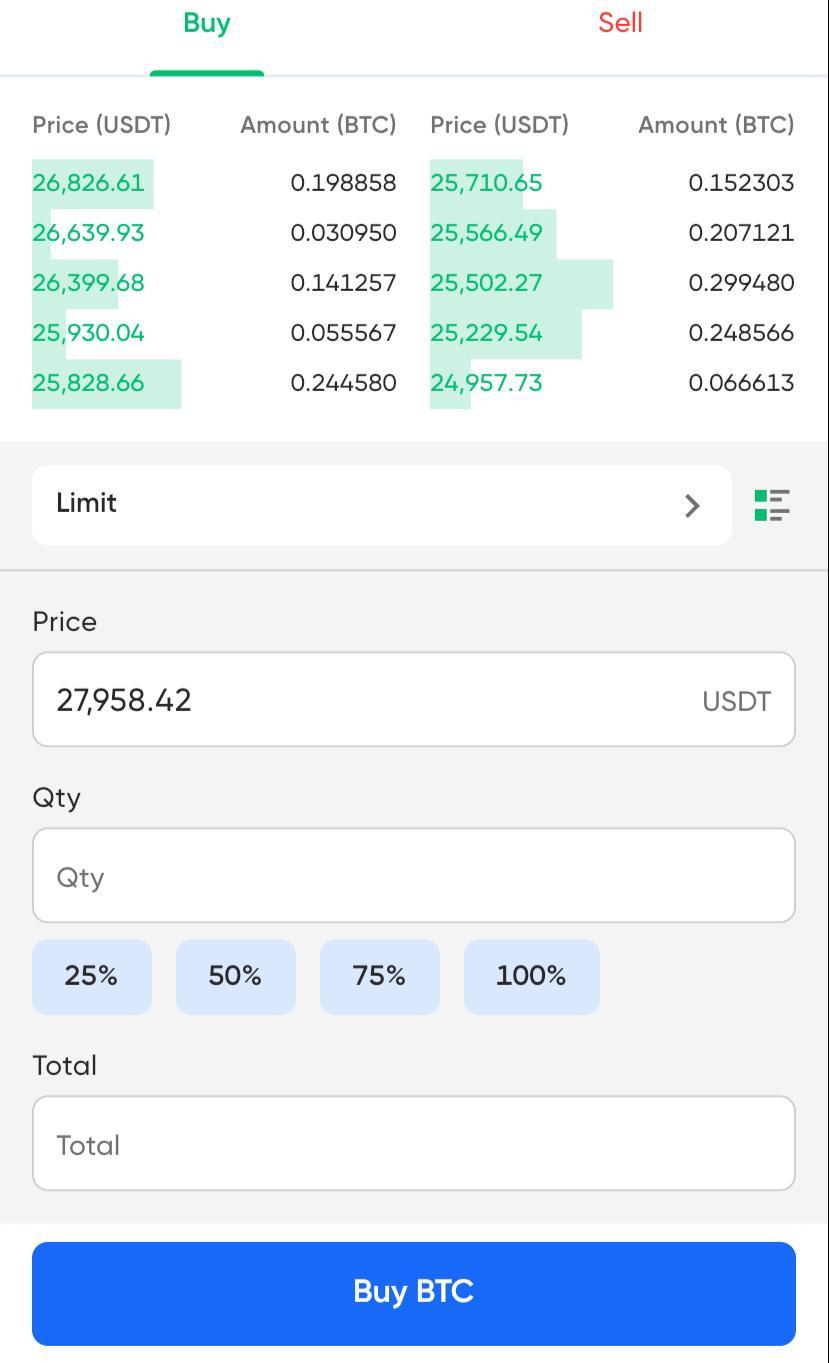Choose the 25,828.66 price level
The width and height of the screenshot is (829, 1363).
pyautogui.click(x=89, y=383)
